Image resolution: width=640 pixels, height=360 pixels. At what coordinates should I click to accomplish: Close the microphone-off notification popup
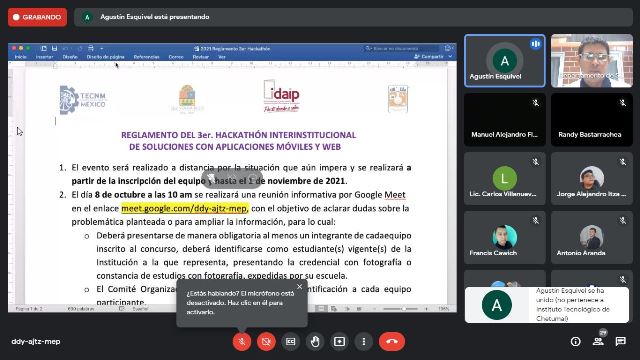click(300, 287)
